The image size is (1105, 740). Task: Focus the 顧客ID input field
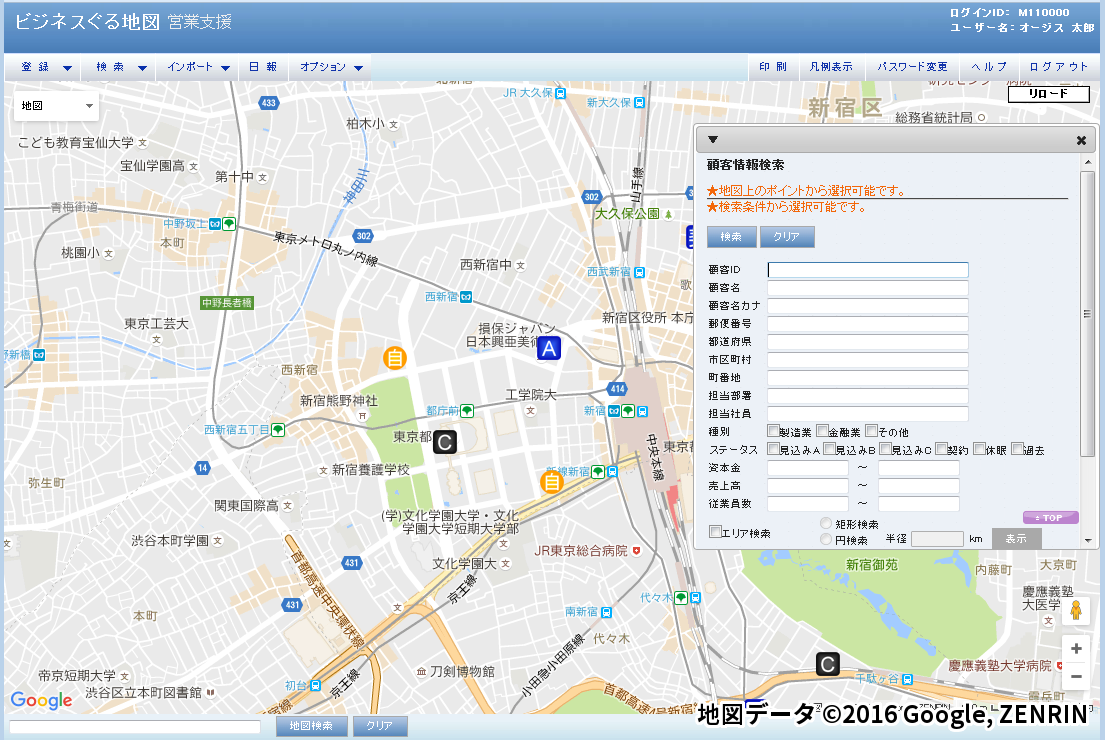click(x=868, y=270)
